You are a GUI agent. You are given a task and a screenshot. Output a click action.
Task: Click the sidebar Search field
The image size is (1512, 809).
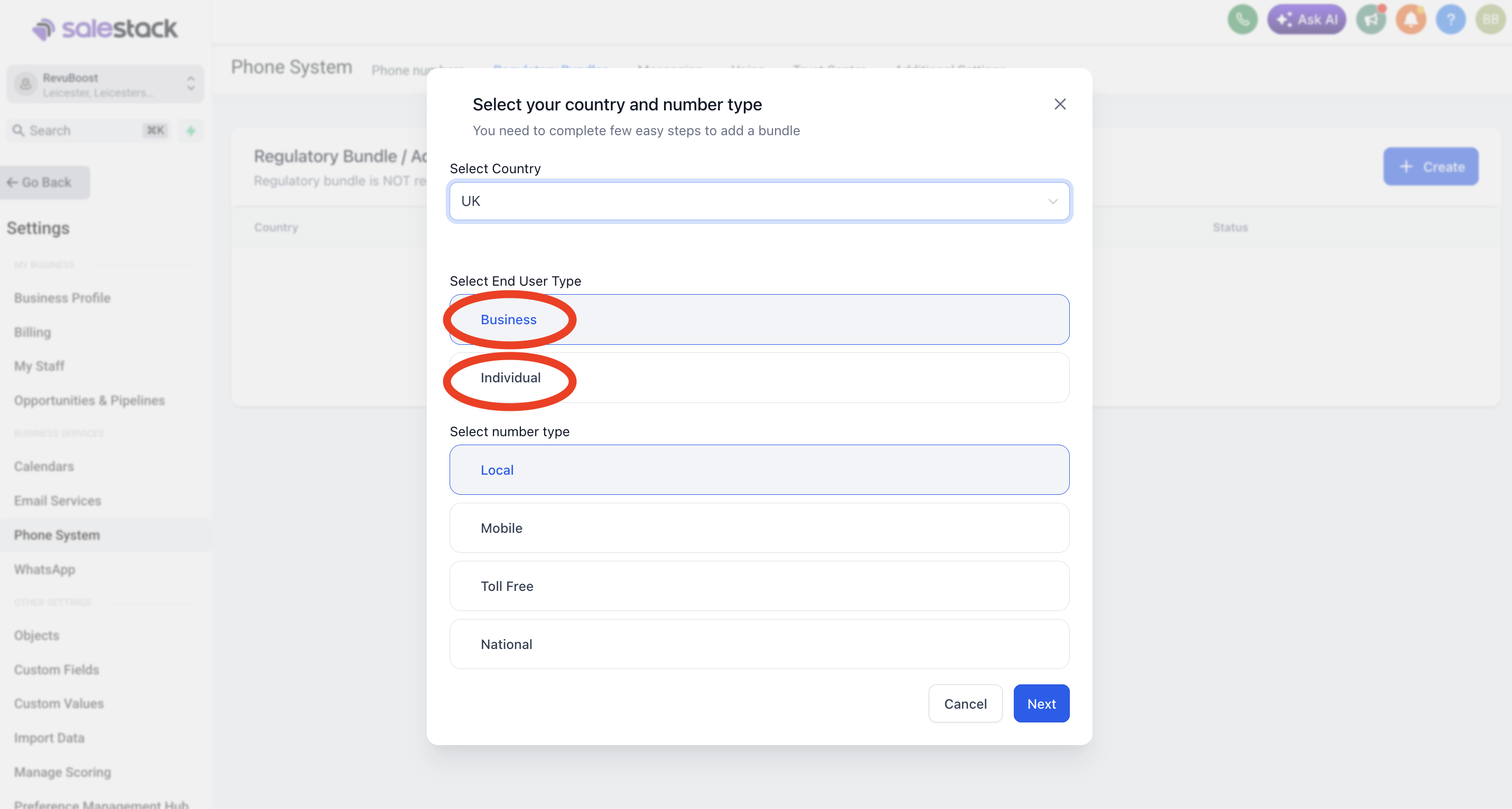click(x=90, y=130)
